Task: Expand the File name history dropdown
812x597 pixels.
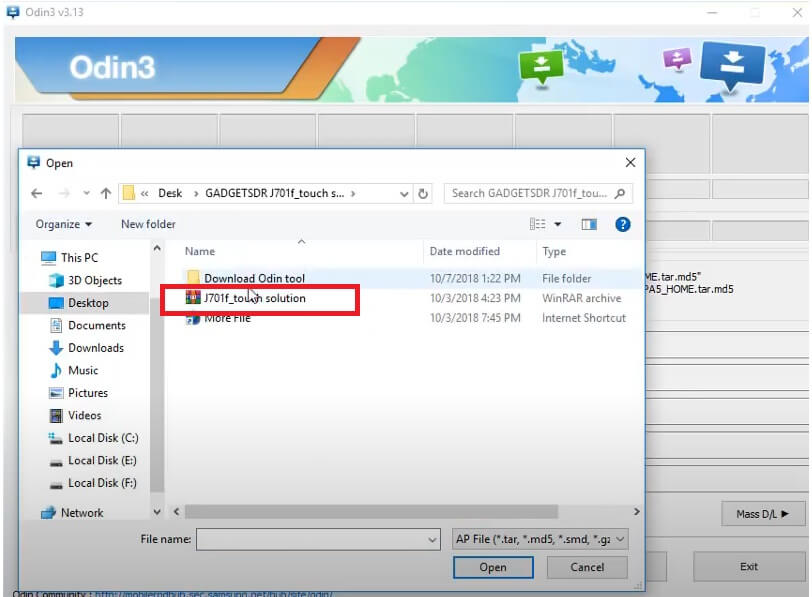Action: click(432, 540)
